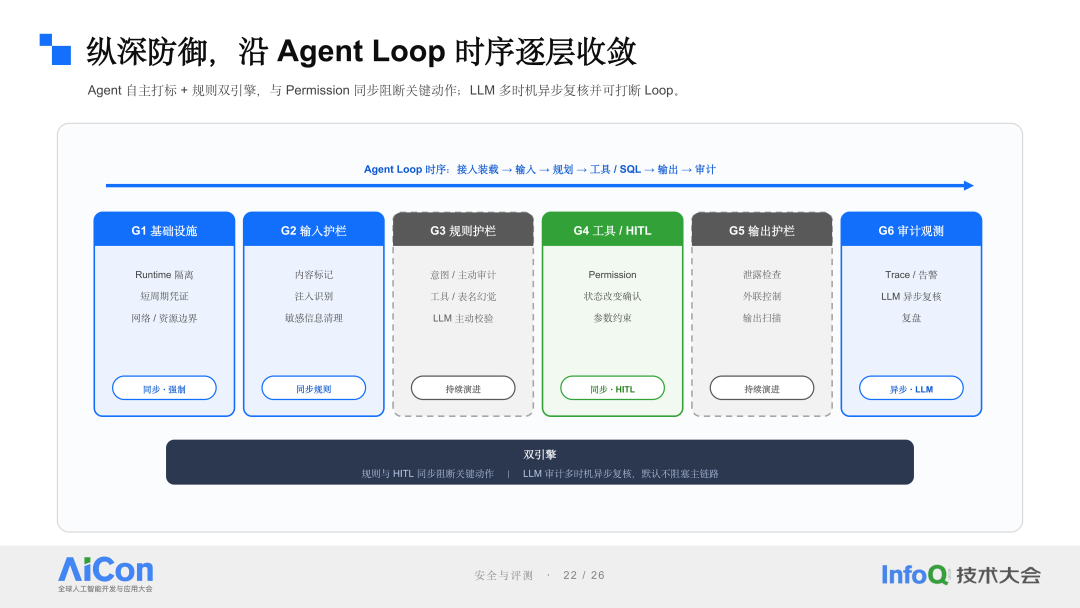Click the 外联控制 text
This screenshot has height=608, width=1080.
click(762, 296)
